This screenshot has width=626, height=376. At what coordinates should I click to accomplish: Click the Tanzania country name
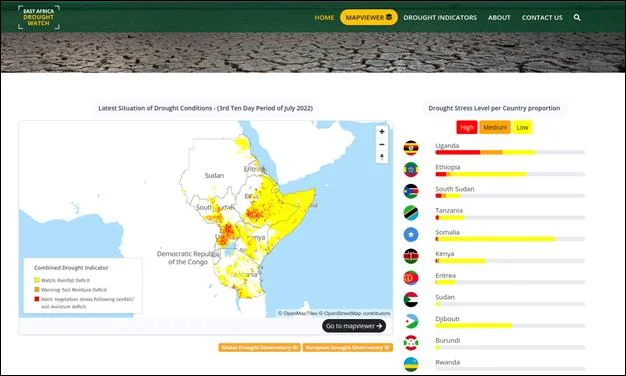(x=449, y=210)
